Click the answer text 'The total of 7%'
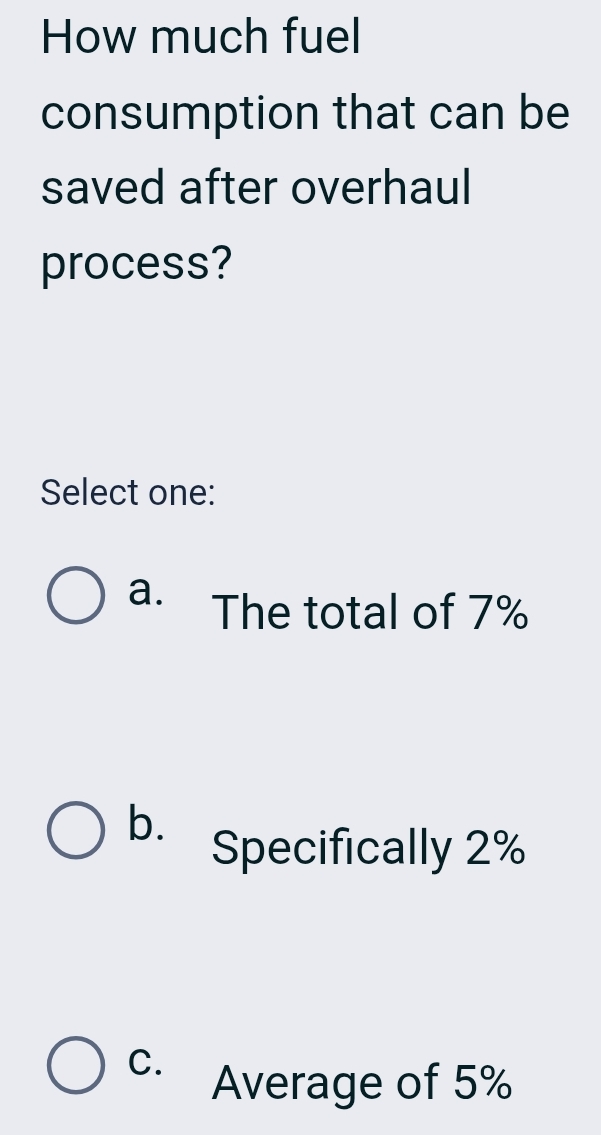 point(370,612)
